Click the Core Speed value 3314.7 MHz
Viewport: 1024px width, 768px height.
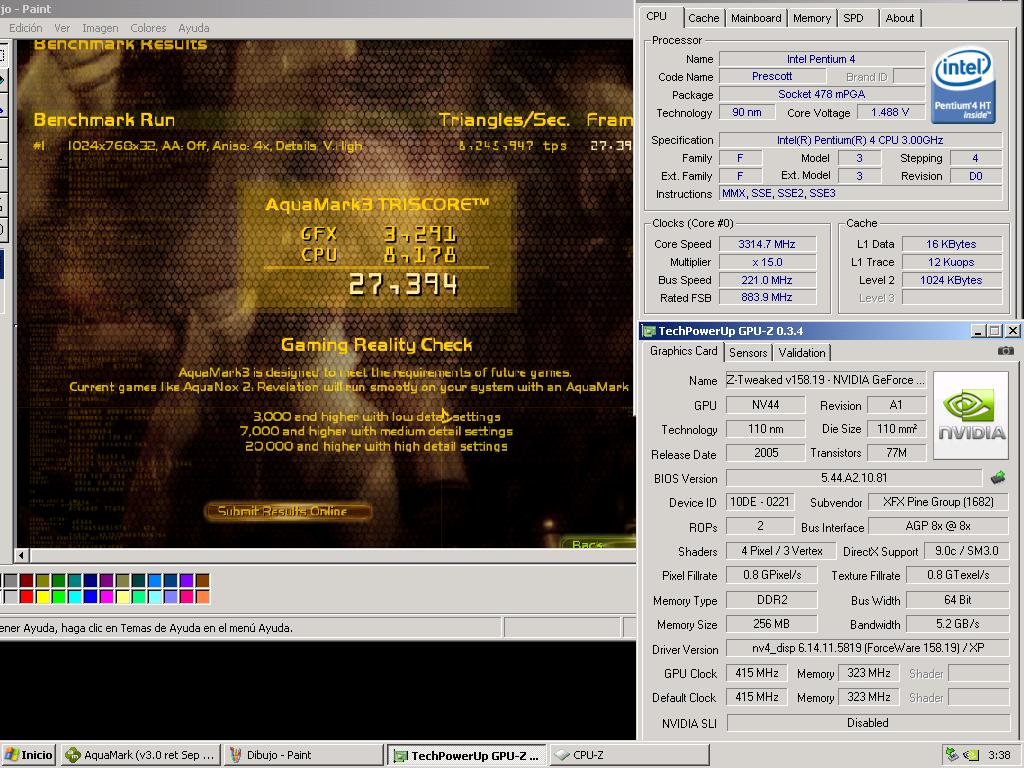point(767,244)
